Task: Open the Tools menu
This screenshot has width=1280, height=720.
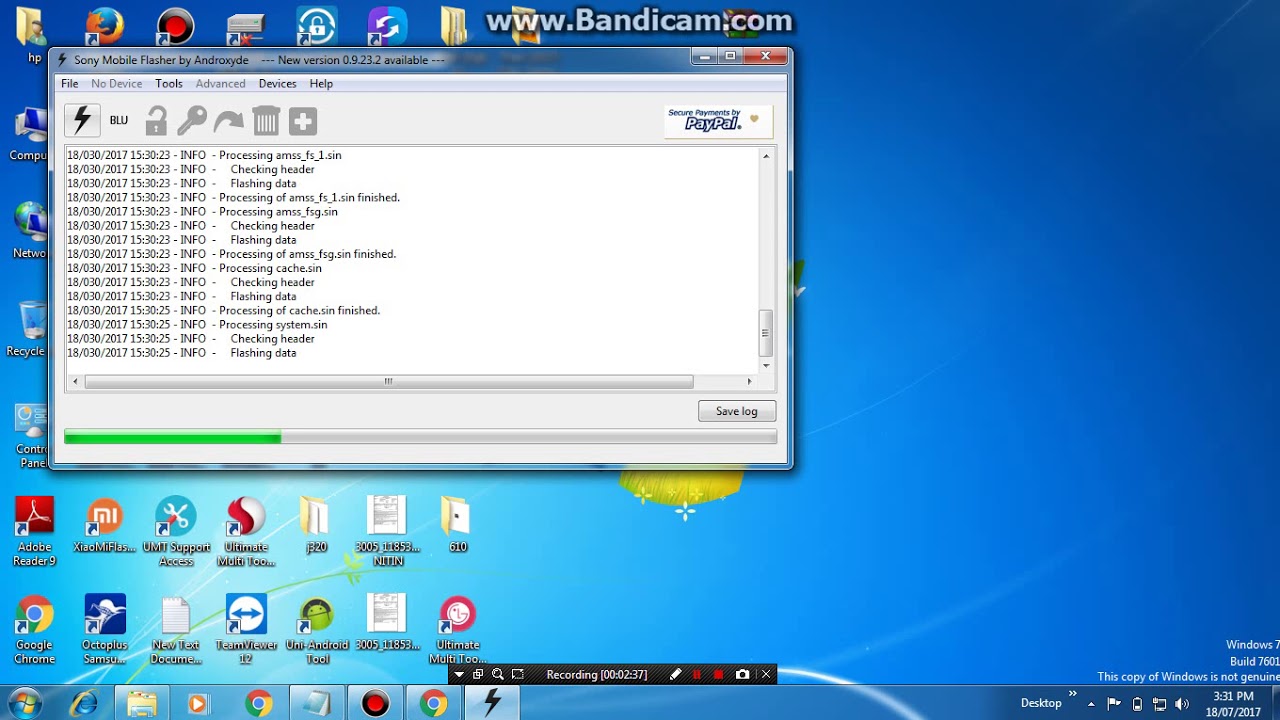Action: 169,84
